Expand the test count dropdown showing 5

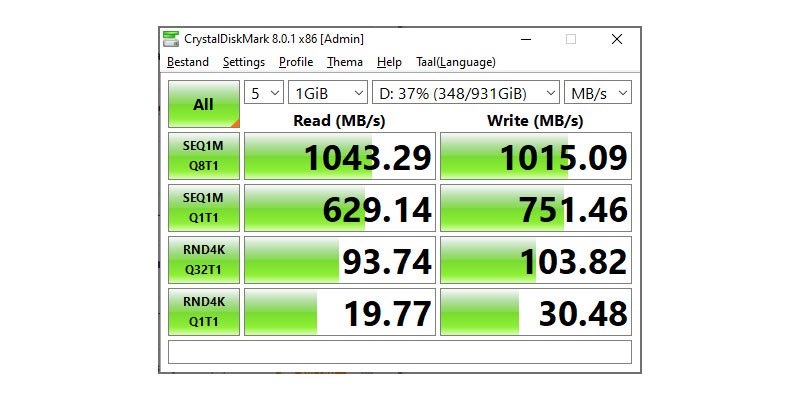pos(264,93)
